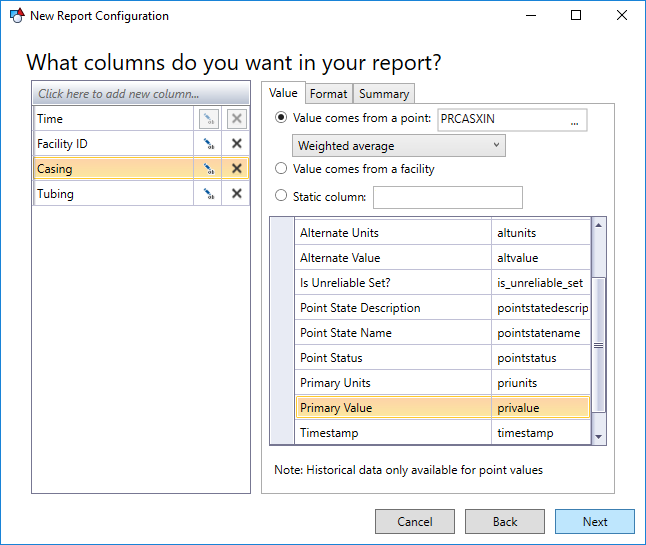Switch to the Summary tab

click(384, 94)
